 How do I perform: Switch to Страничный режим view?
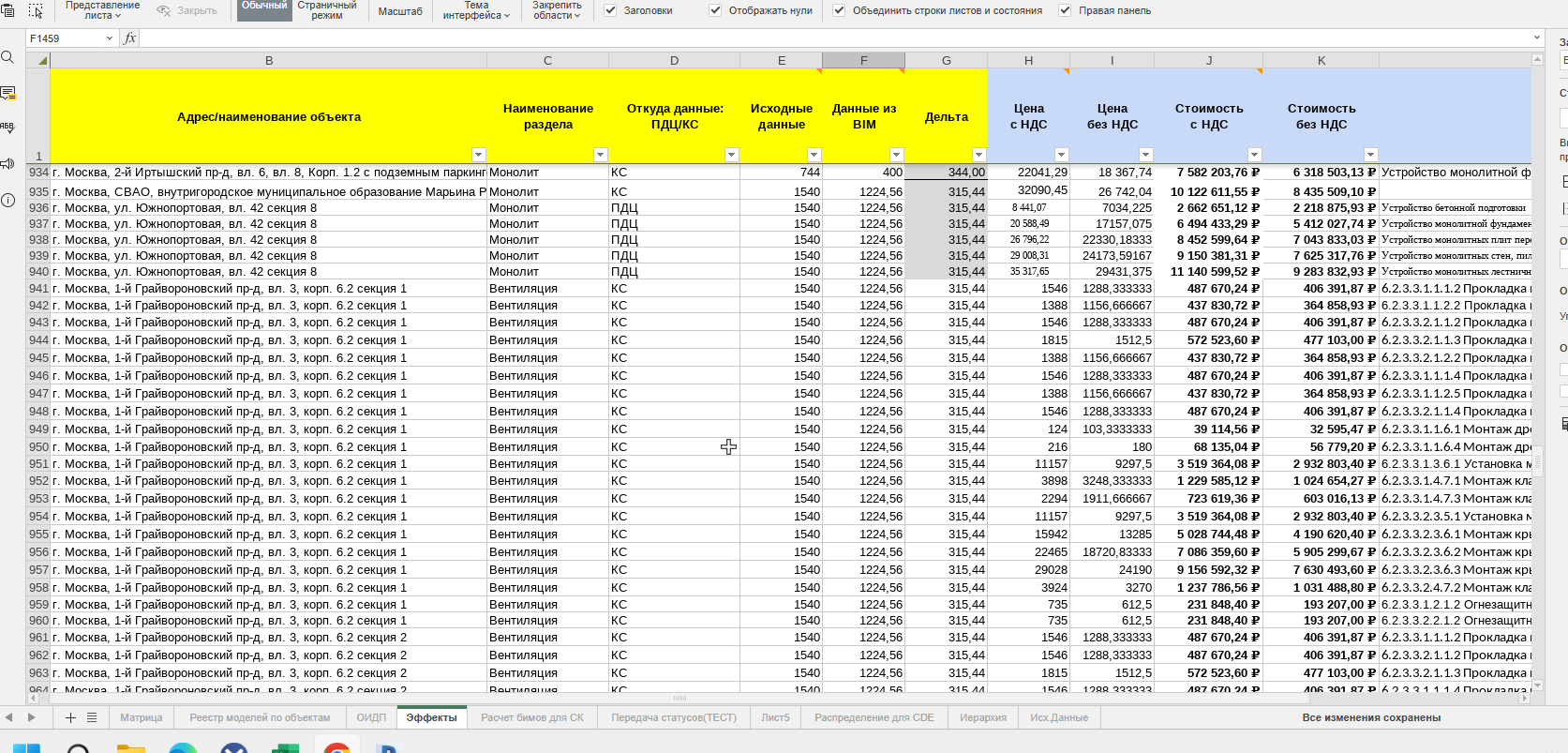pyautogui.click(x=327, y=10)
